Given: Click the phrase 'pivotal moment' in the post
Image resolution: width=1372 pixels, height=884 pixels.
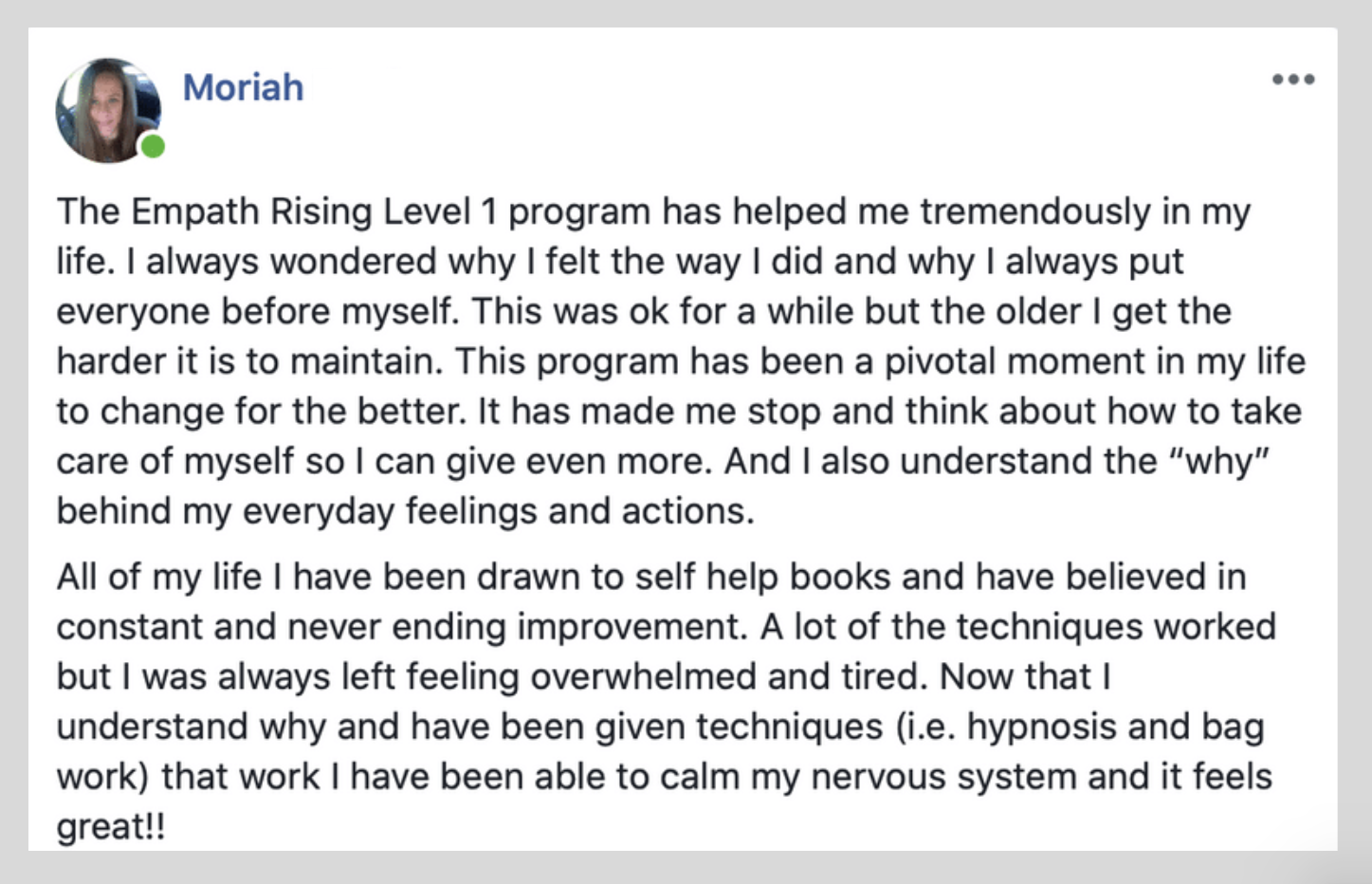Looking at the screenshot, I should click(1014, 361).
